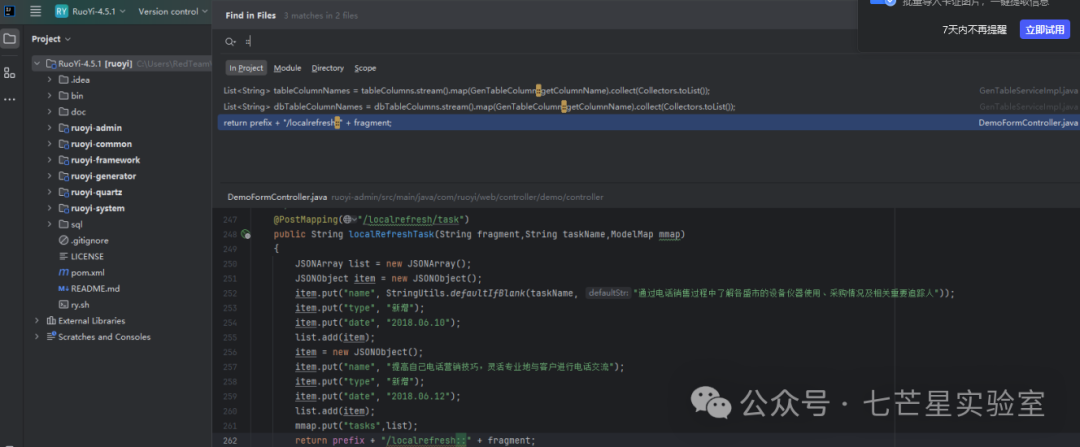Switch to the Directory scope tab
This screenshot has height=447, width=1080.
(x=327, y=68)
